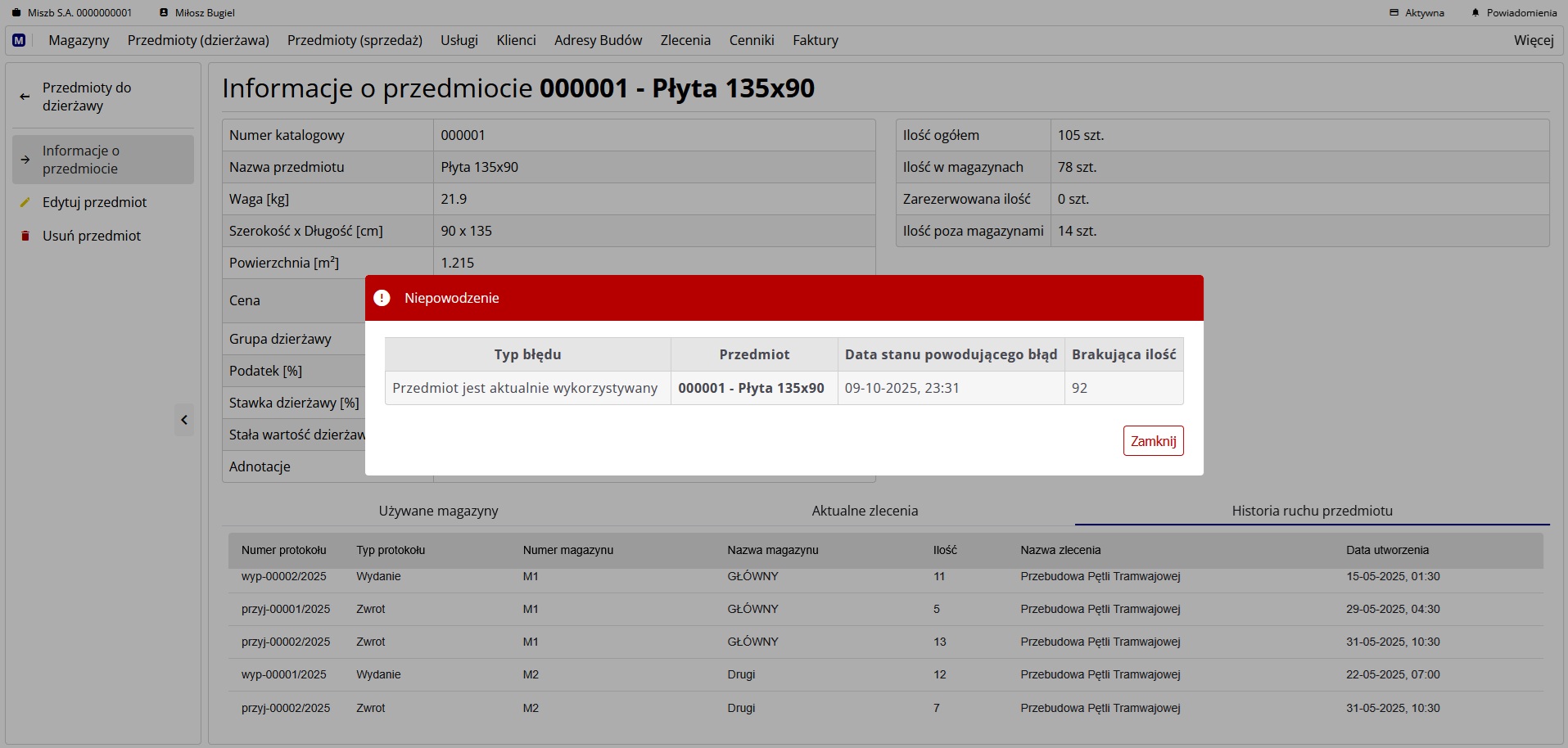Sort by the Data utworzenia column header

click(1387, 550)
